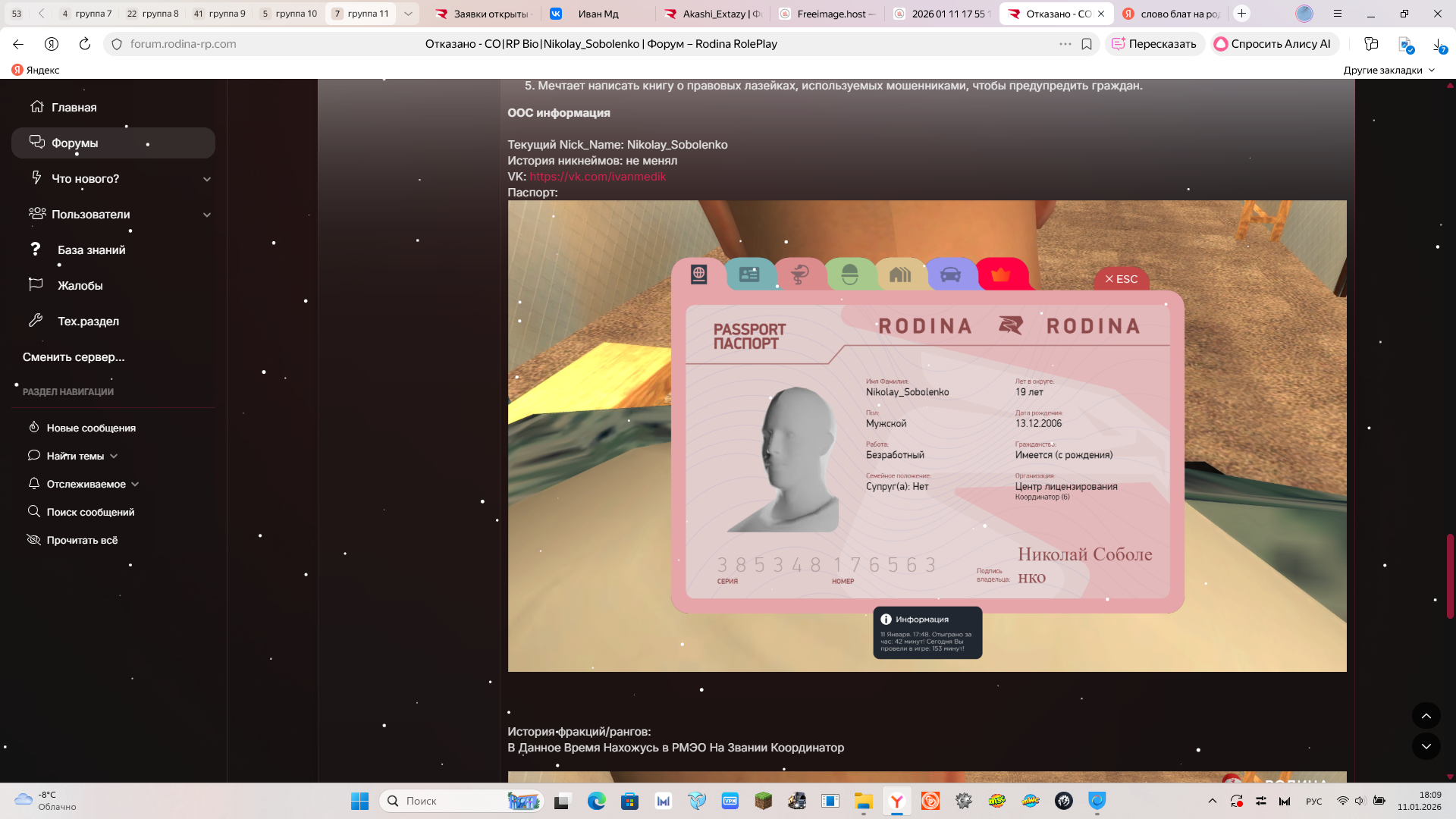Click scroll-to-top round arrow button
This screenshot has height=819, width=1456.
coord(1426,716)
